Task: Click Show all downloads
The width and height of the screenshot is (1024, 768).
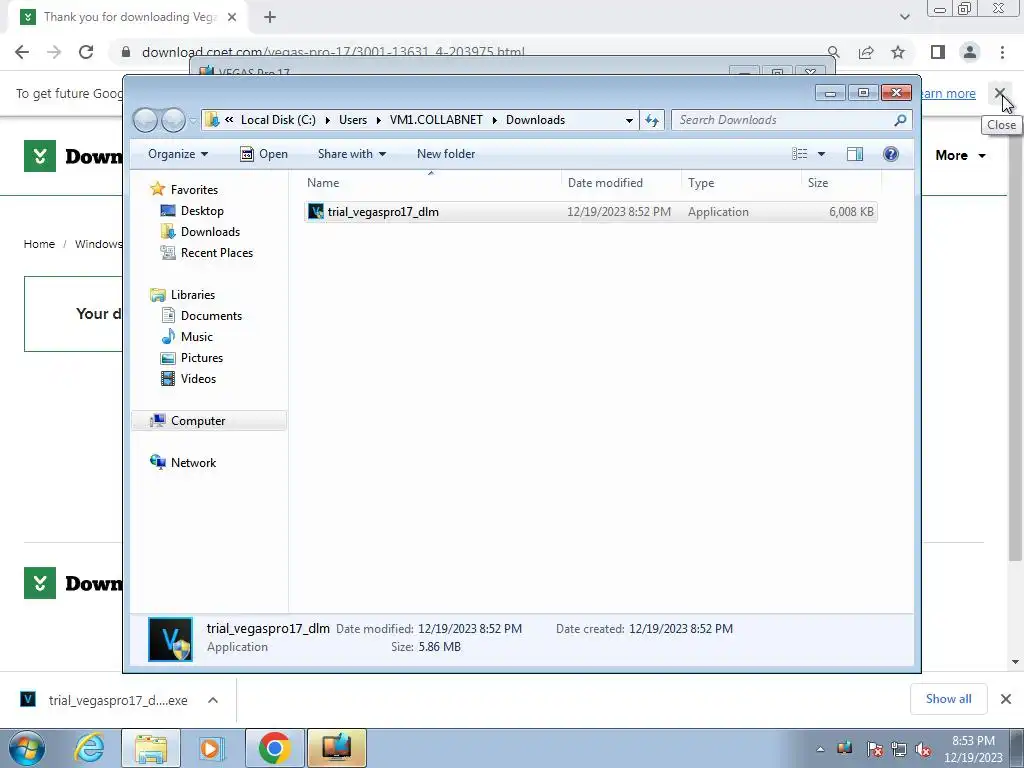Action: [948, 699]
